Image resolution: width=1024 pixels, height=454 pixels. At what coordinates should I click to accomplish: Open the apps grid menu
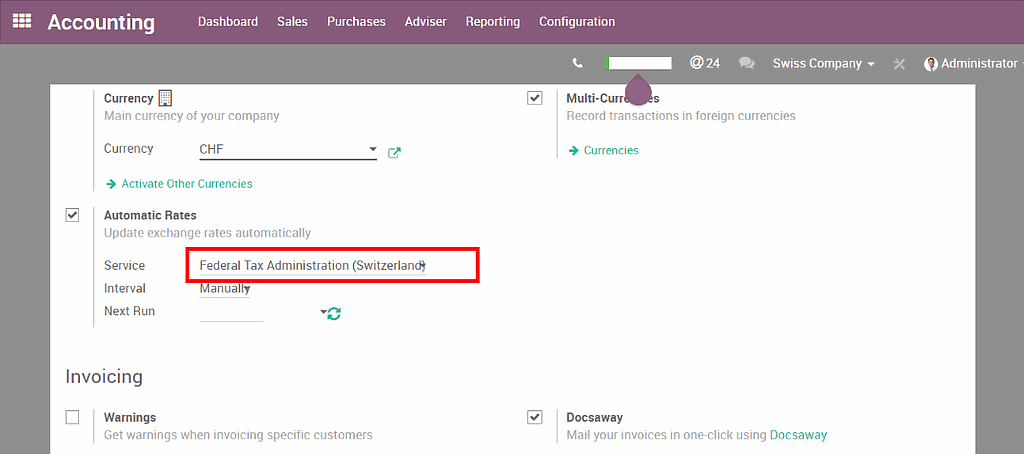(21, 21)
